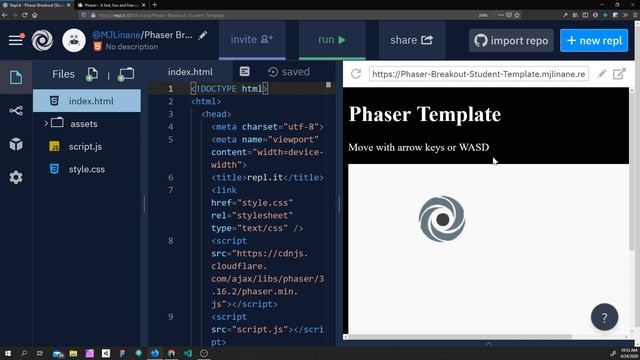Image resolution: width=640 pixels, height=360 pixels.
Task: Open the hamburger main menu
Action: click(16, 40)
